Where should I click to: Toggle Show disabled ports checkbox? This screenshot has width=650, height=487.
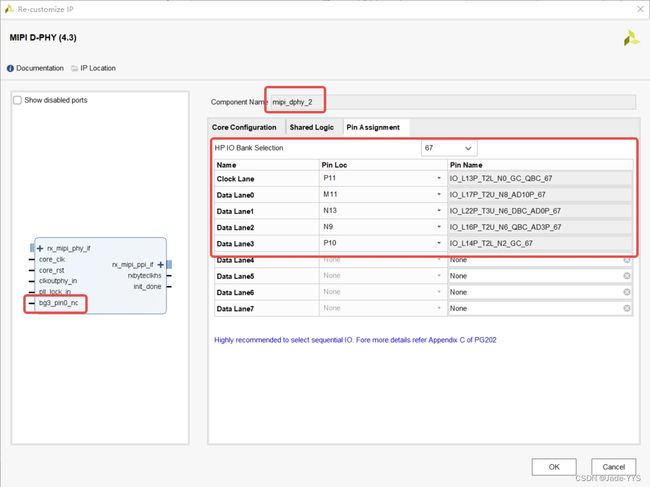(17, 100)
